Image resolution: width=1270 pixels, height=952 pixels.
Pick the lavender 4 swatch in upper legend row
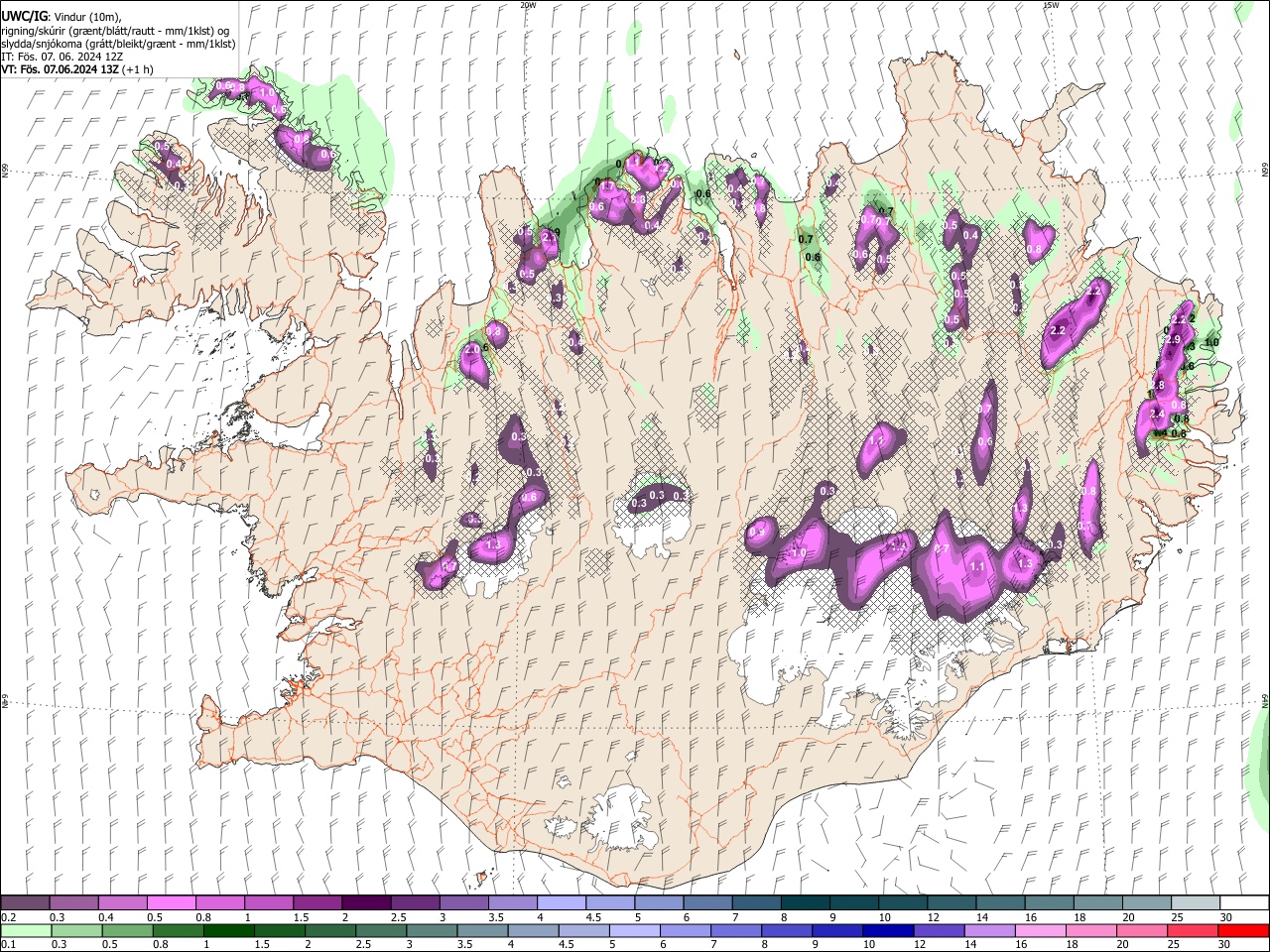click(x=561, y=903)
